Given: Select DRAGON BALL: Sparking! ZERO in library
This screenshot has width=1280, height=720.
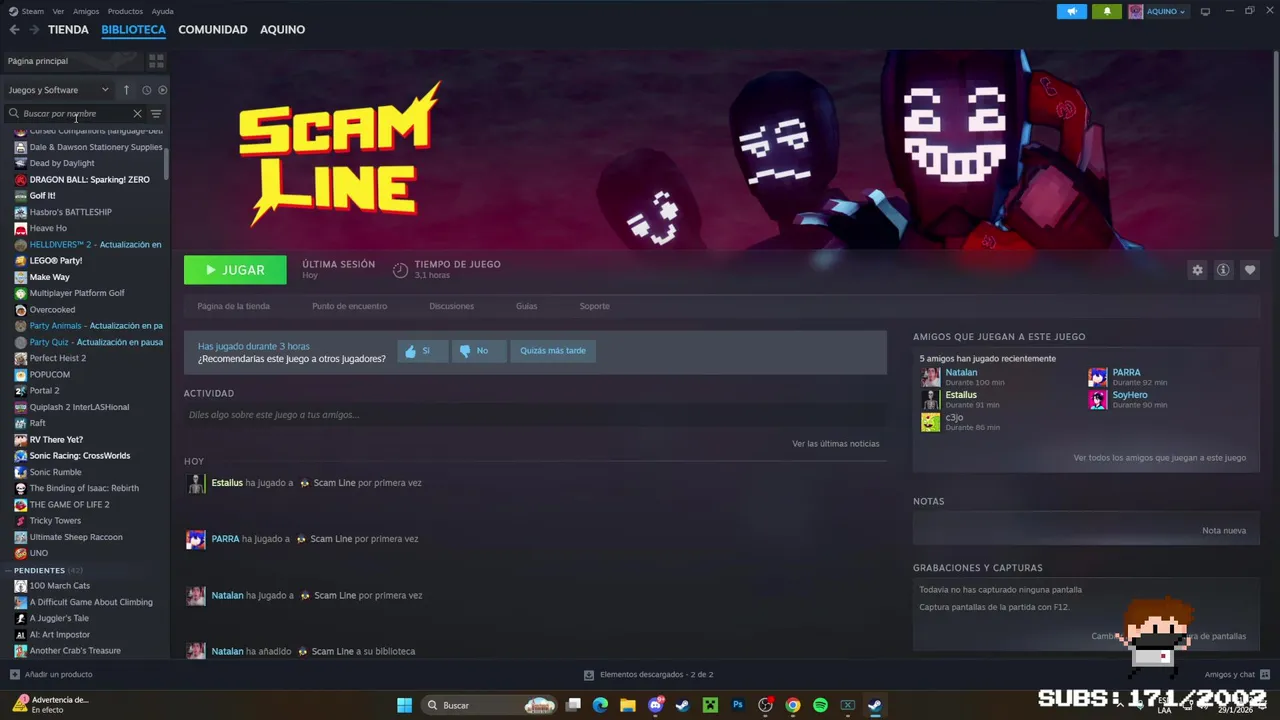Looking at the screenshot, I should 89,180.
